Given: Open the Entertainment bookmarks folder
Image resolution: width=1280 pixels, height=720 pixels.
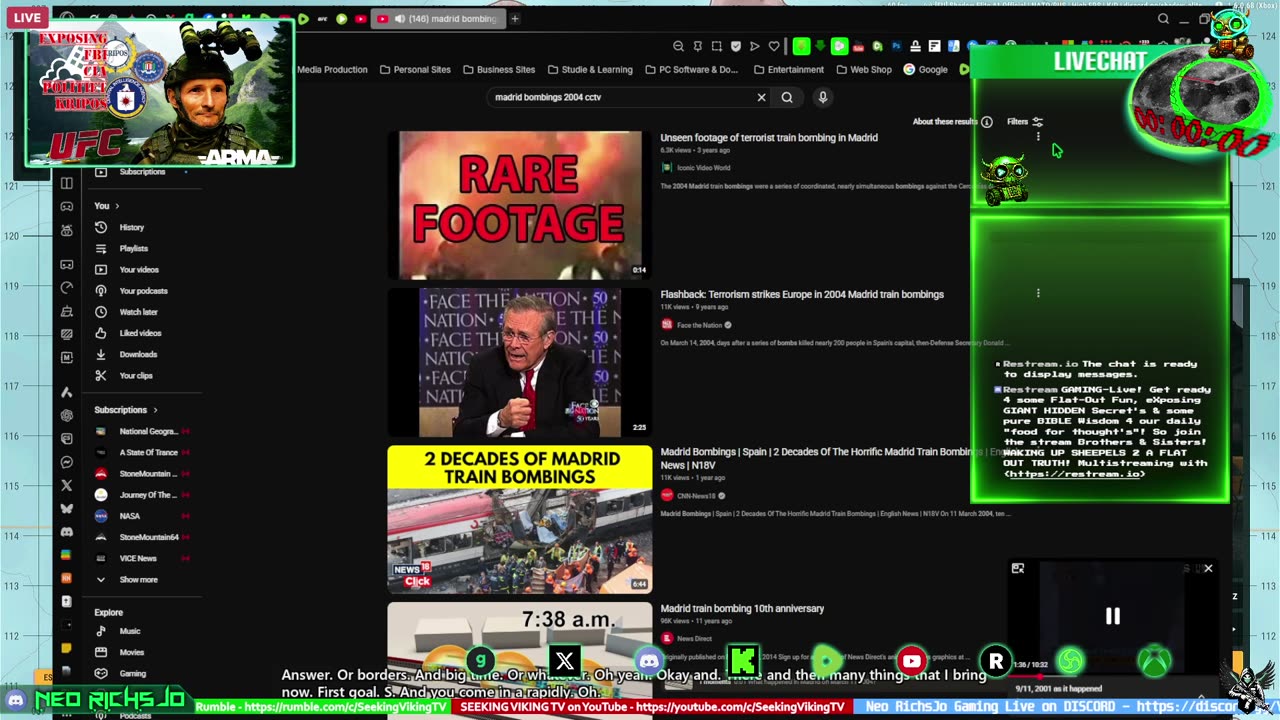Looking at the screenshot, I should tap(789, 69).
